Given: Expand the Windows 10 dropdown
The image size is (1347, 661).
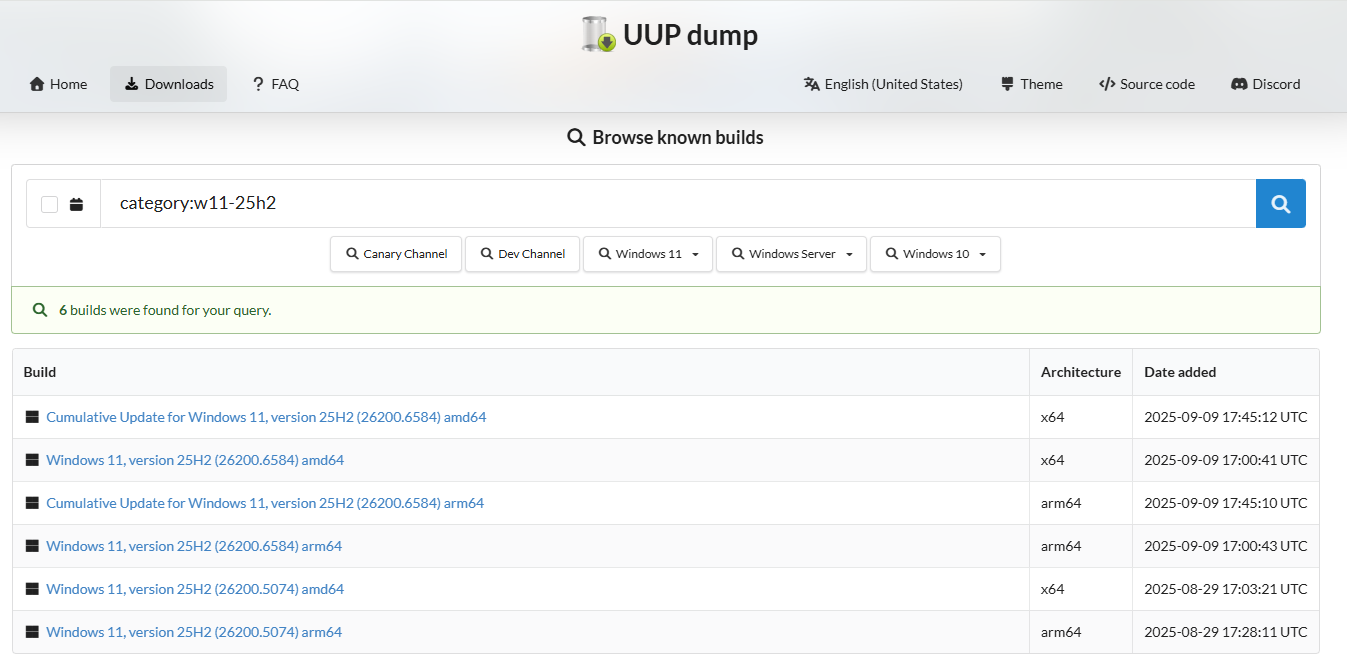Looking at the screenshot, I should pyautogui.click(x=935, y=254).
